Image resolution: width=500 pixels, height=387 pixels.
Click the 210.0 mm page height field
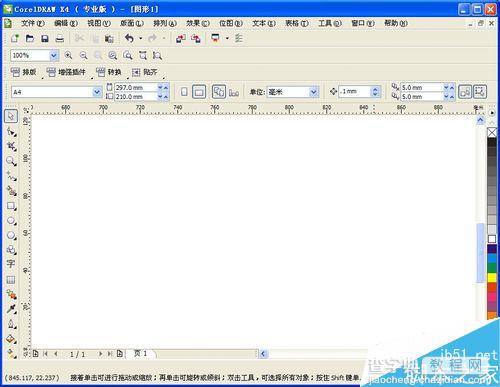135,97
